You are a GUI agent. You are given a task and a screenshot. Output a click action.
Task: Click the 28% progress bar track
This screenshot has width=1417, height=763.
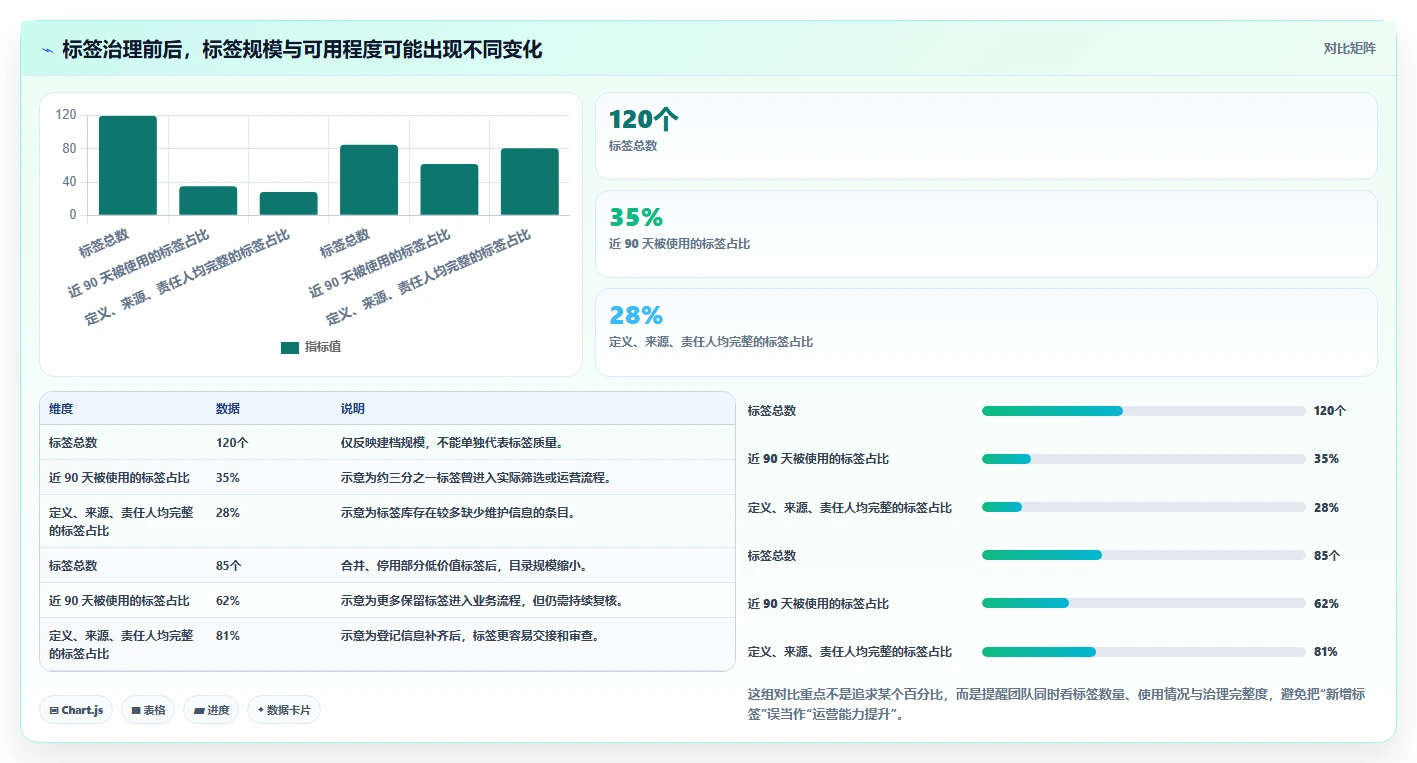click(1143, 507)
